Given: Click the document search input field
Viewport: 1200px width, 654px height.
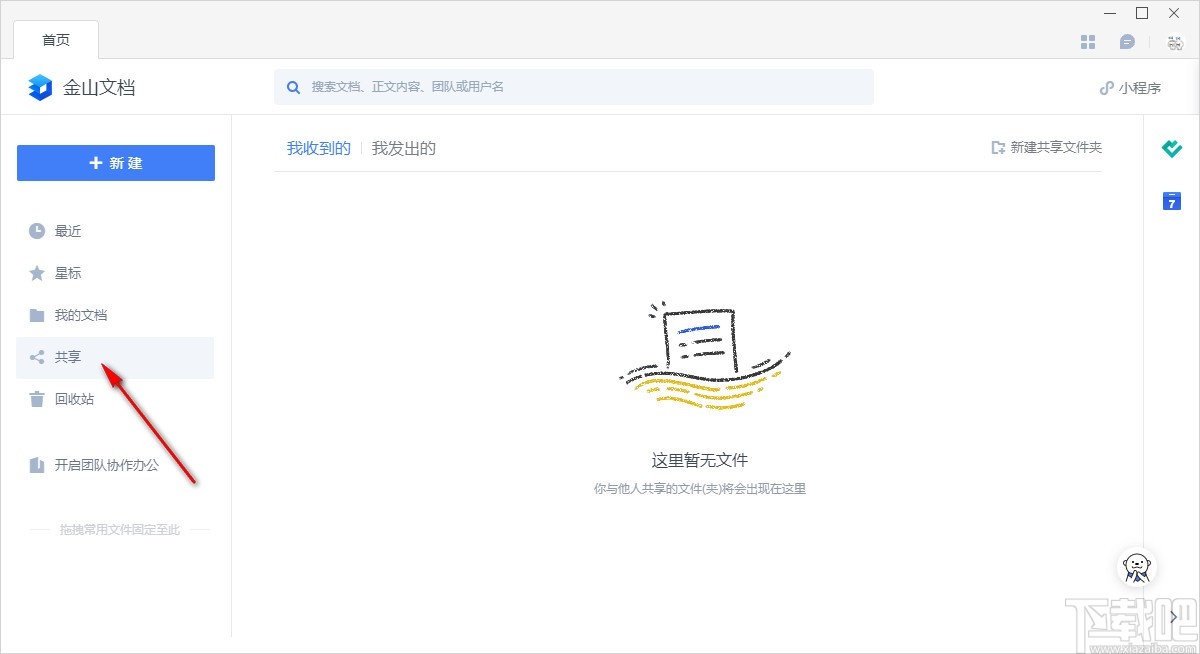Looking at the screenshot, I should (x=574, y=87).
